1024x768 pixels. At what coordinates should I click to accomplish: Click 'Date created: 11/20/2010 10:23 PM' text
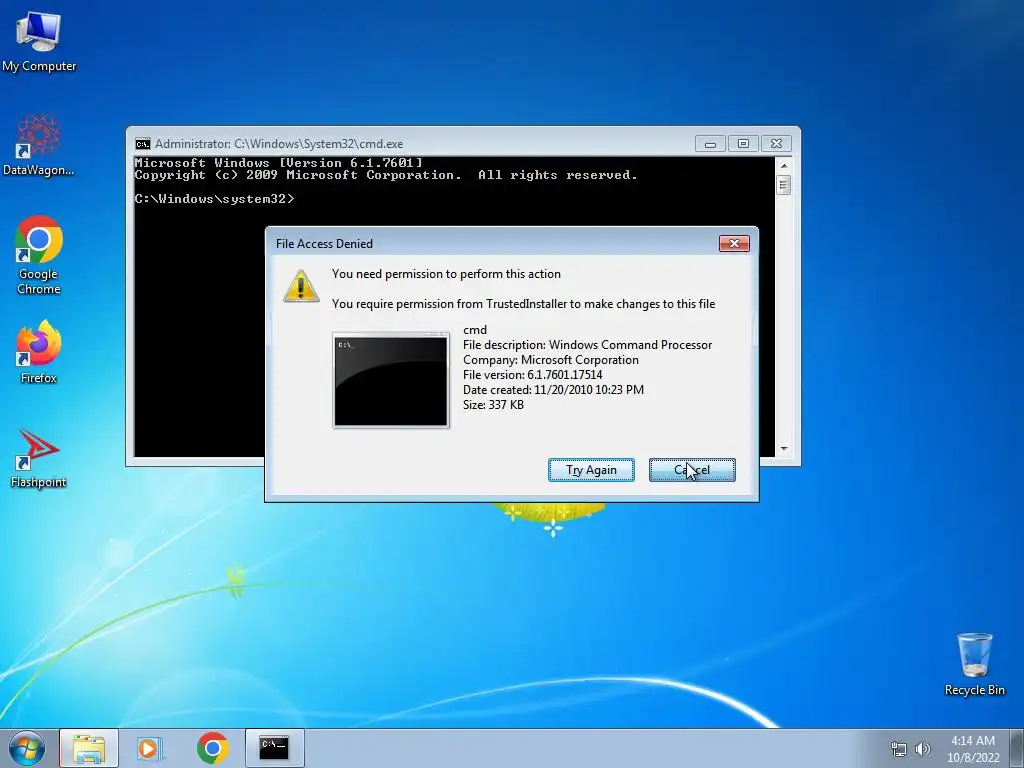pos(553,390)
